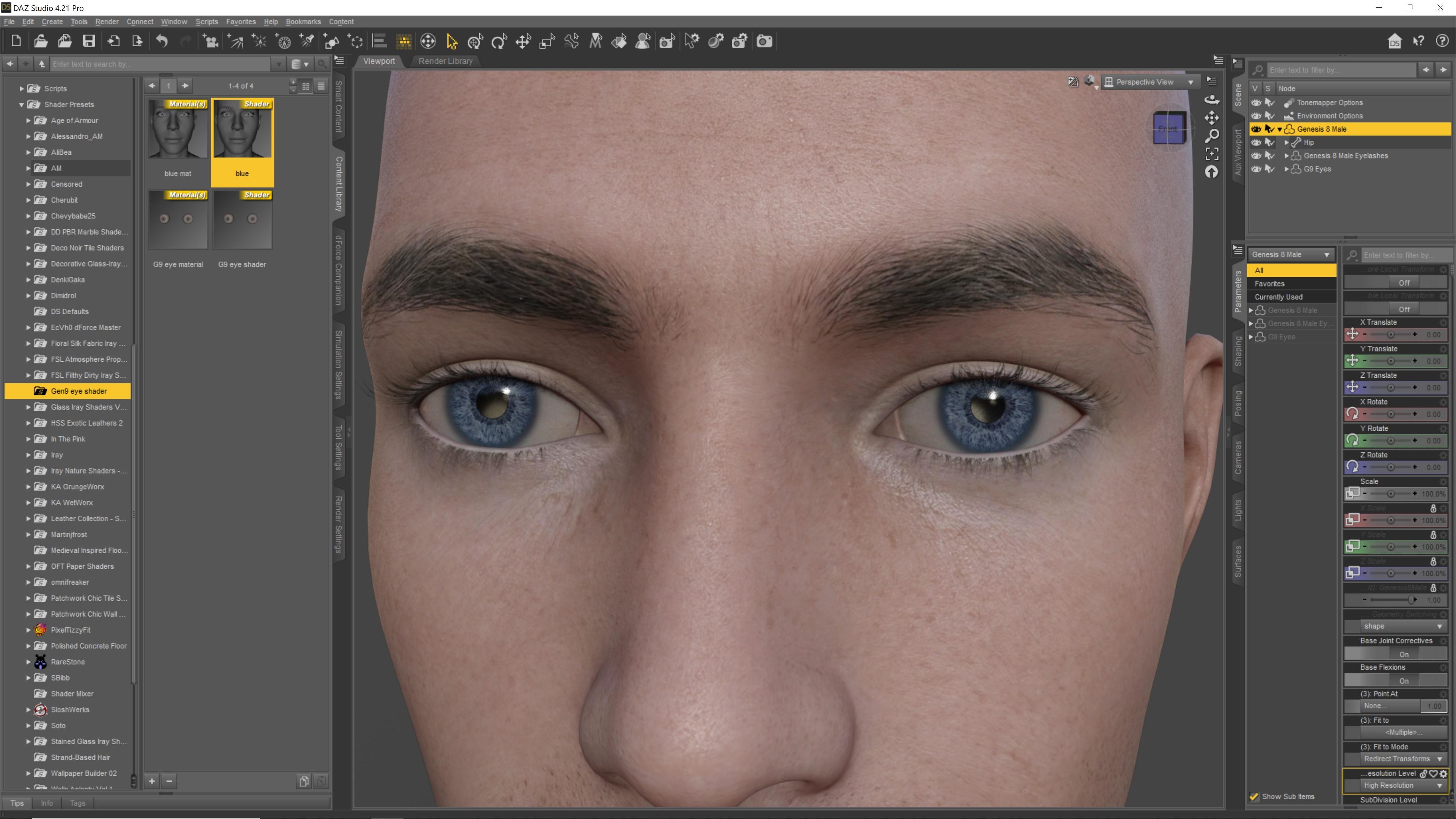Select the Rotate tool icon
The image size is (1456, 819).
click(499, 41)
